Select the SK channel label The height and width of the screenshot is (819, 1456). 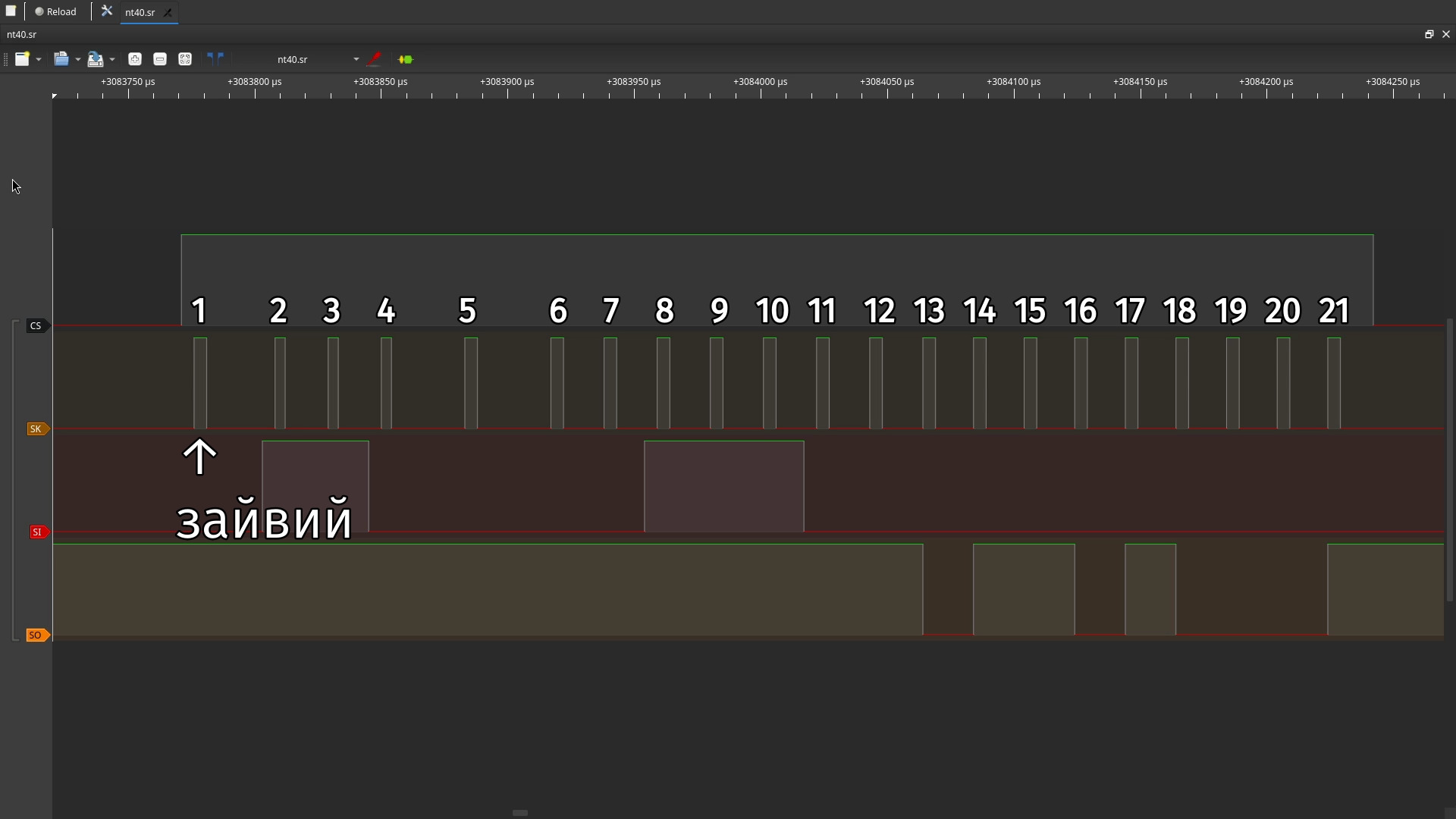[36, 429]
